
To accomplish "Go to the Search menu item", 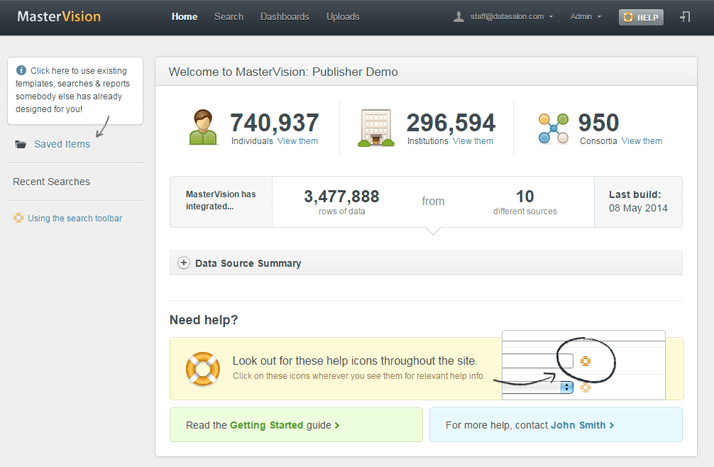I will click(228, 17).
